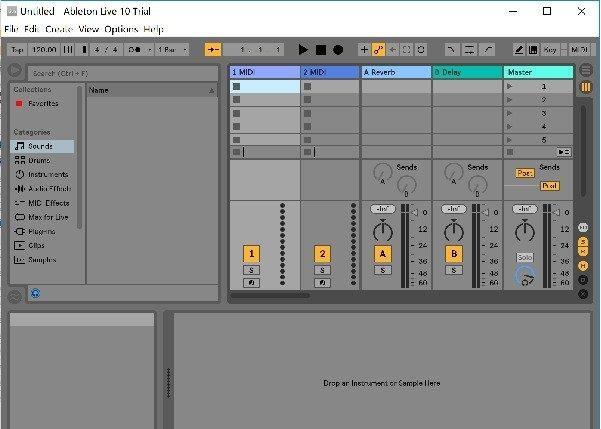Select the 4 / 4 time signature field
601x429 pixels.
106,50
